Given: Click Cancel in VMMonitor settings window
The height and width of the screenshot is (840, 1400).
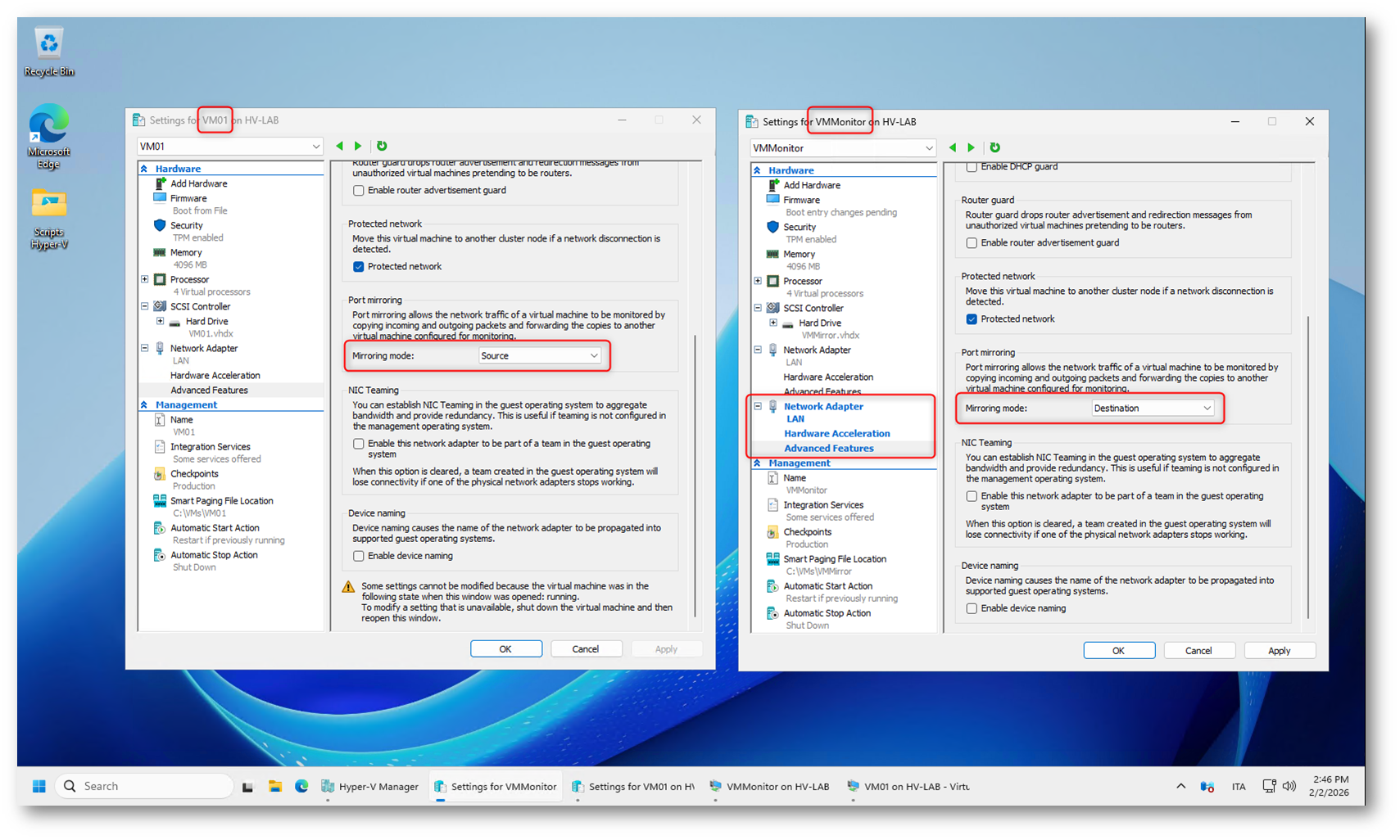Looking at the screenshot, I should [x=1198, y=650].
